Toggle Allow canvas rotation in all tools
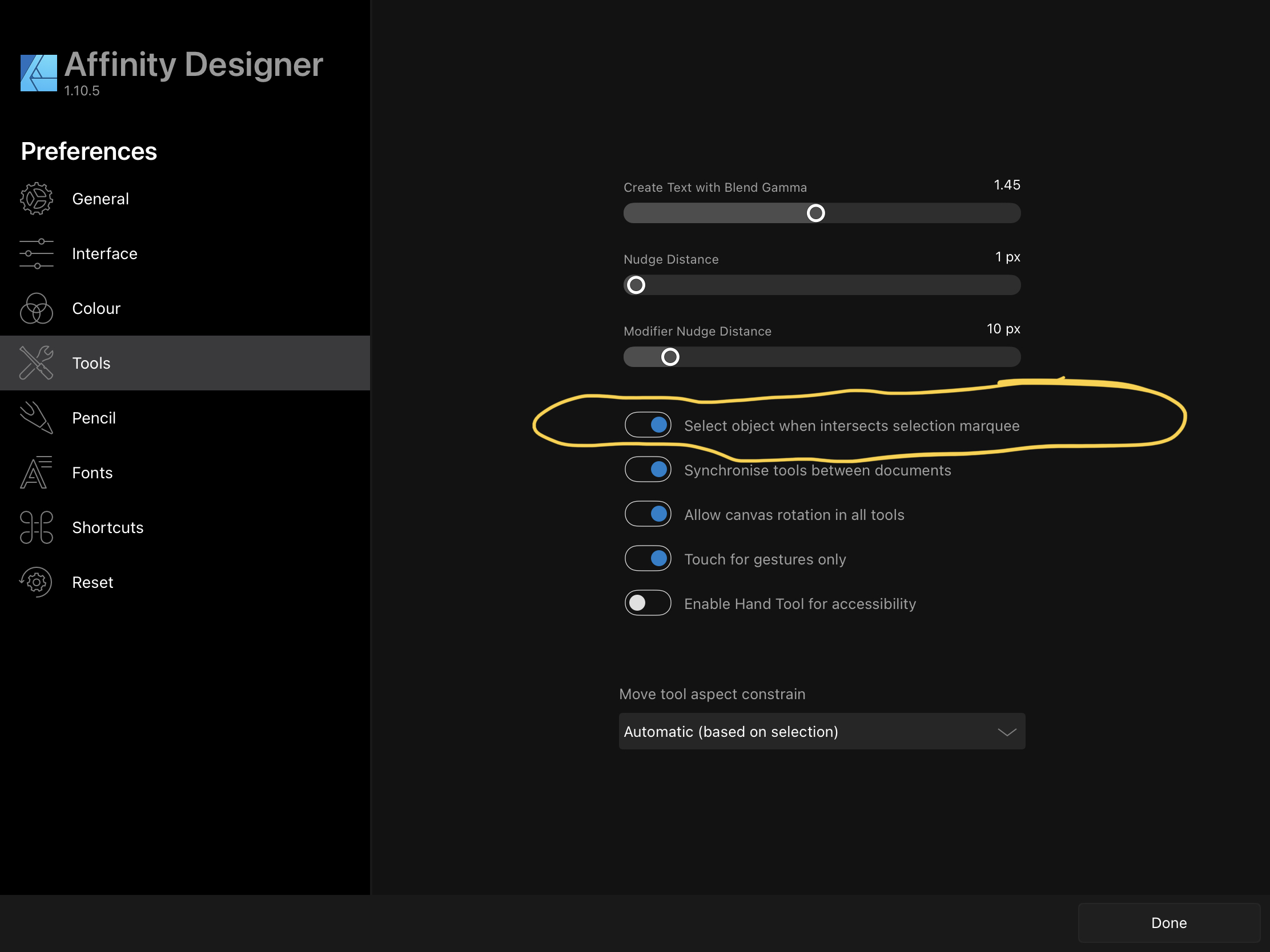 (648, 514)
